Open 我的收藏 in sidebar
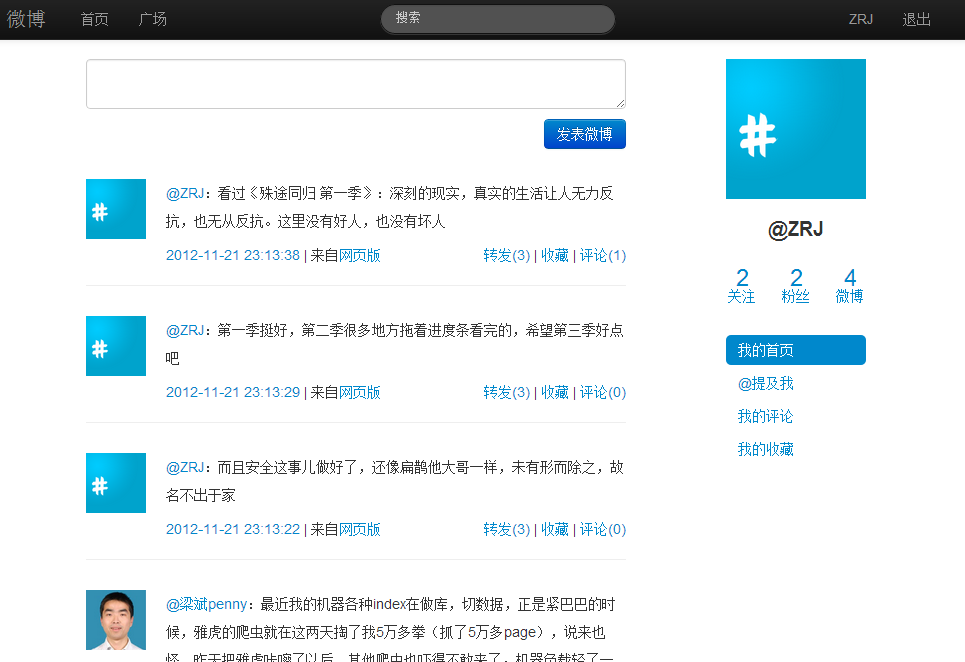 pos(765,449)
